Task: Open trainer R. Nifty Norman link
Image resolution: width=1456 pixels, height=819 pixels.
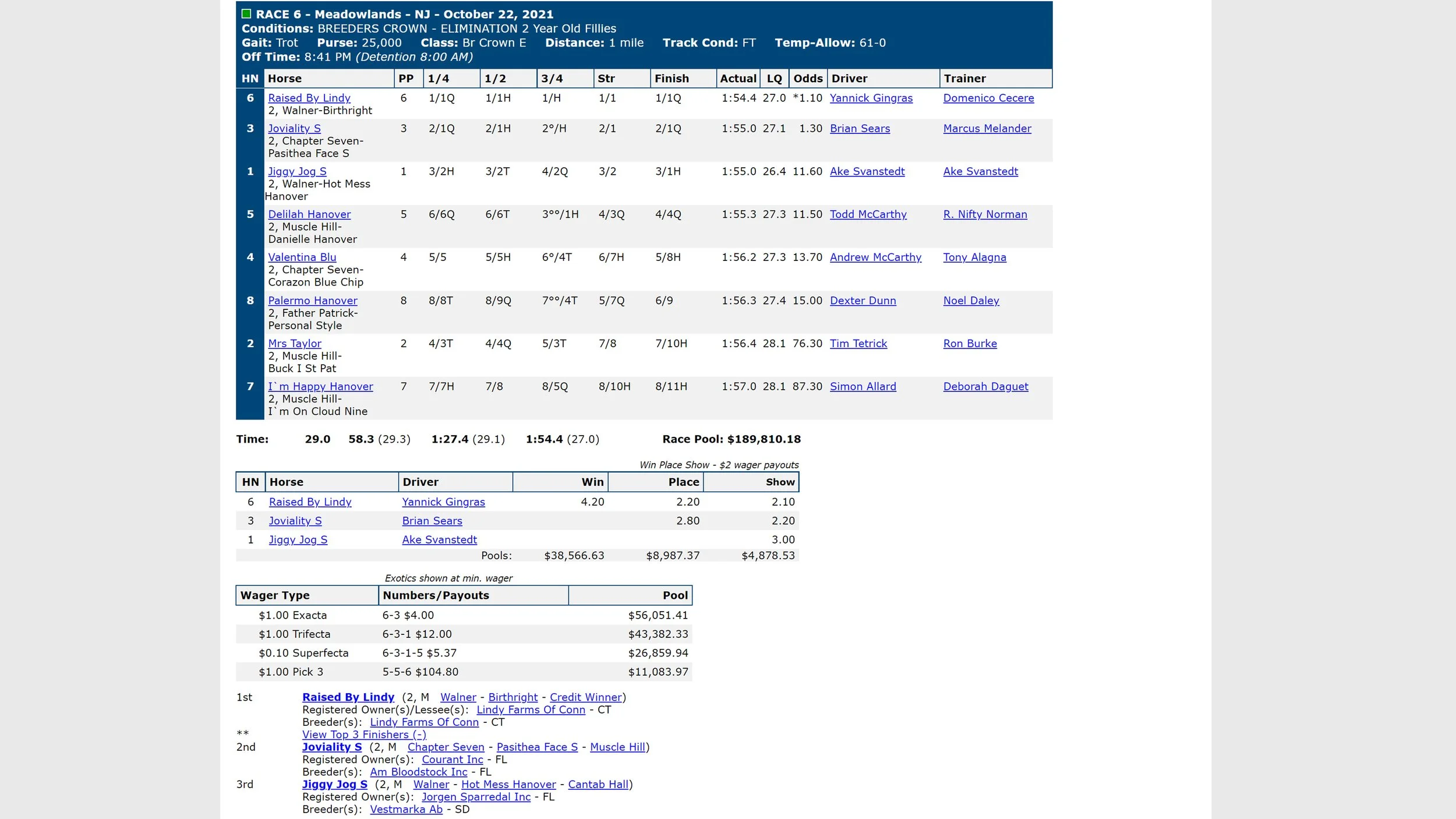Action: [985, 214]
